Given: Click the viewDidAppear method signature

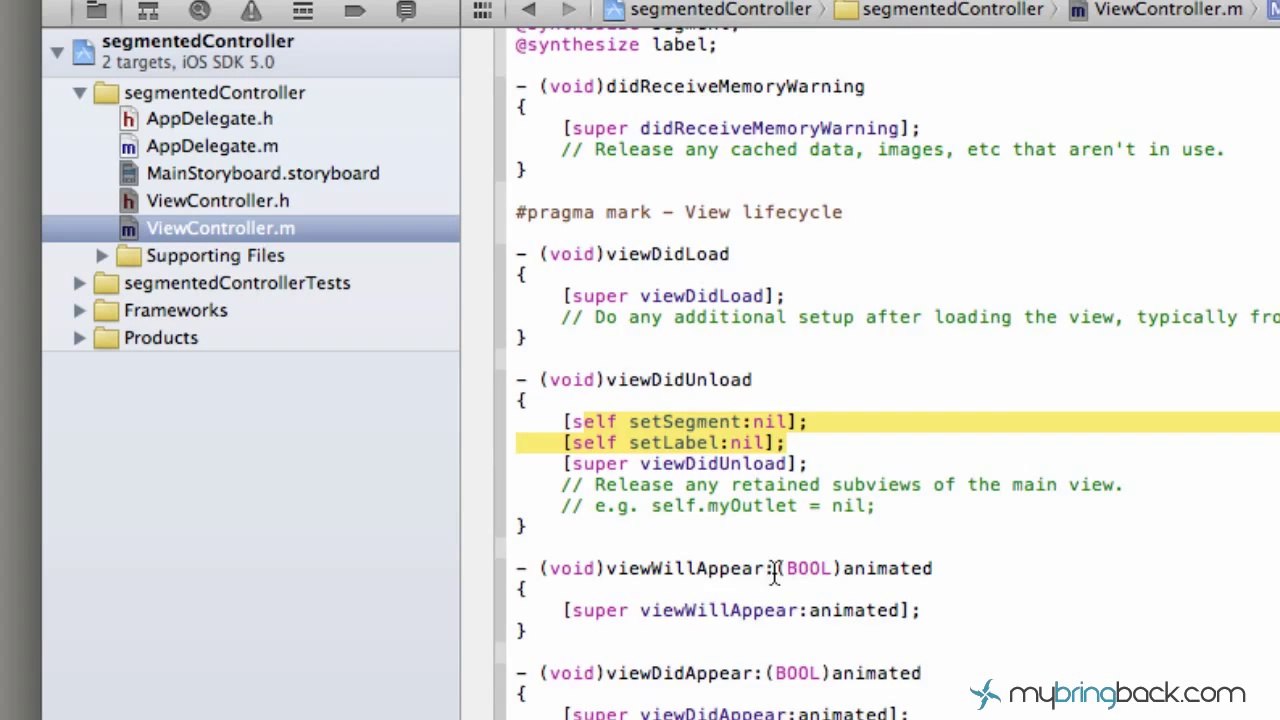Looking at the screenshot, I should pos(718,674).
